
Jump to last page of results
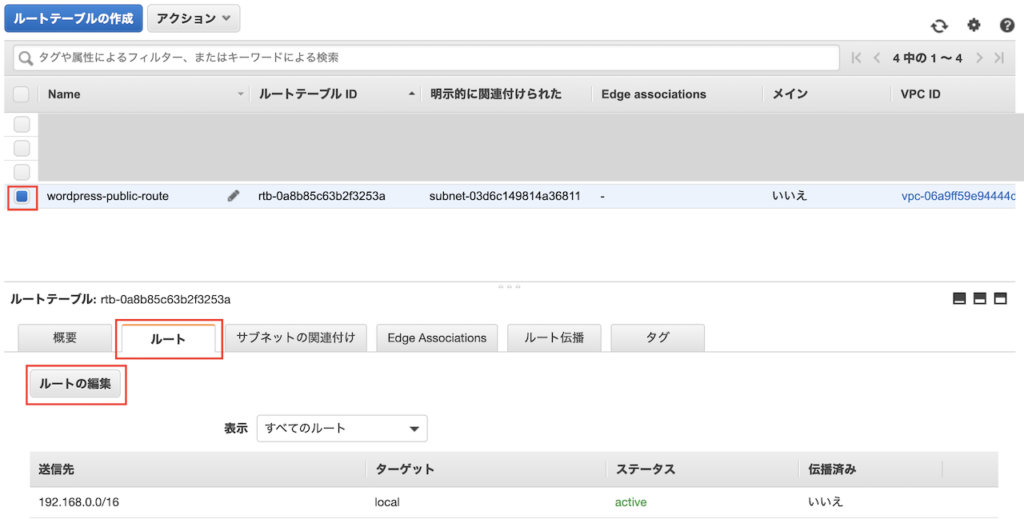pos(999,58)
